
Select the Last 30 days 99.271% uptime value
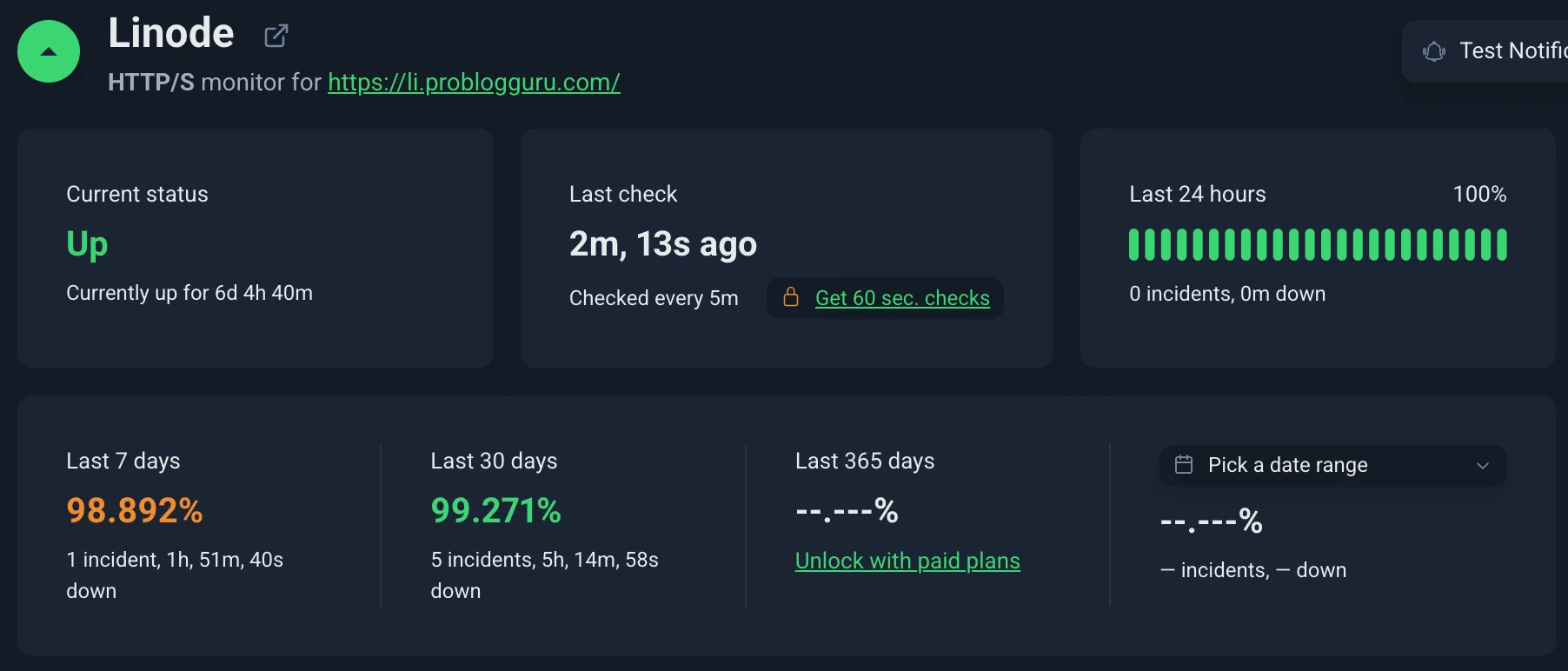[x=496, y=510]
